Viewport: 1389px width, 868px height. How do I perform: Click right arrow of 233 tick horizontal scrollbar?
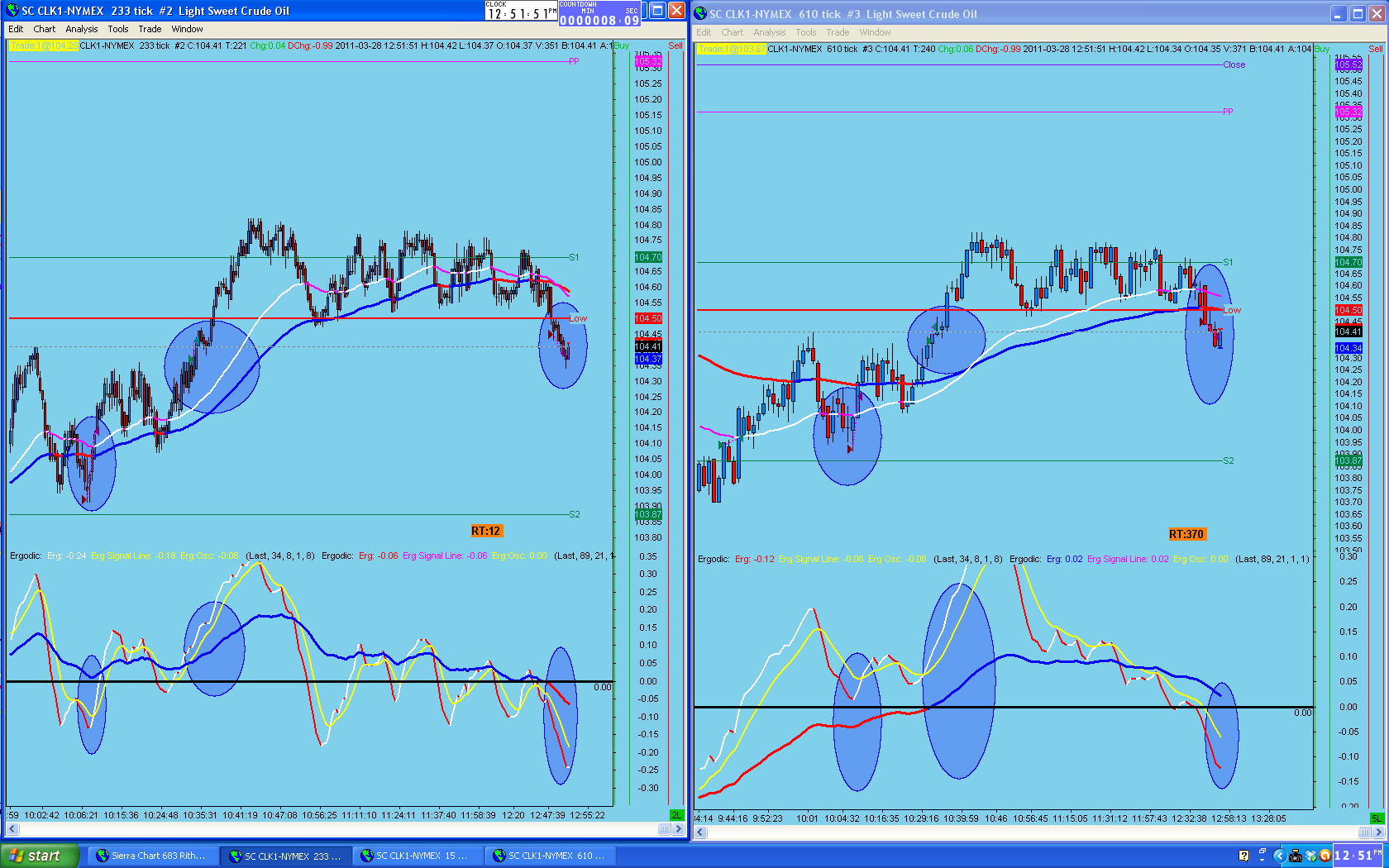(x=678, y=829)
